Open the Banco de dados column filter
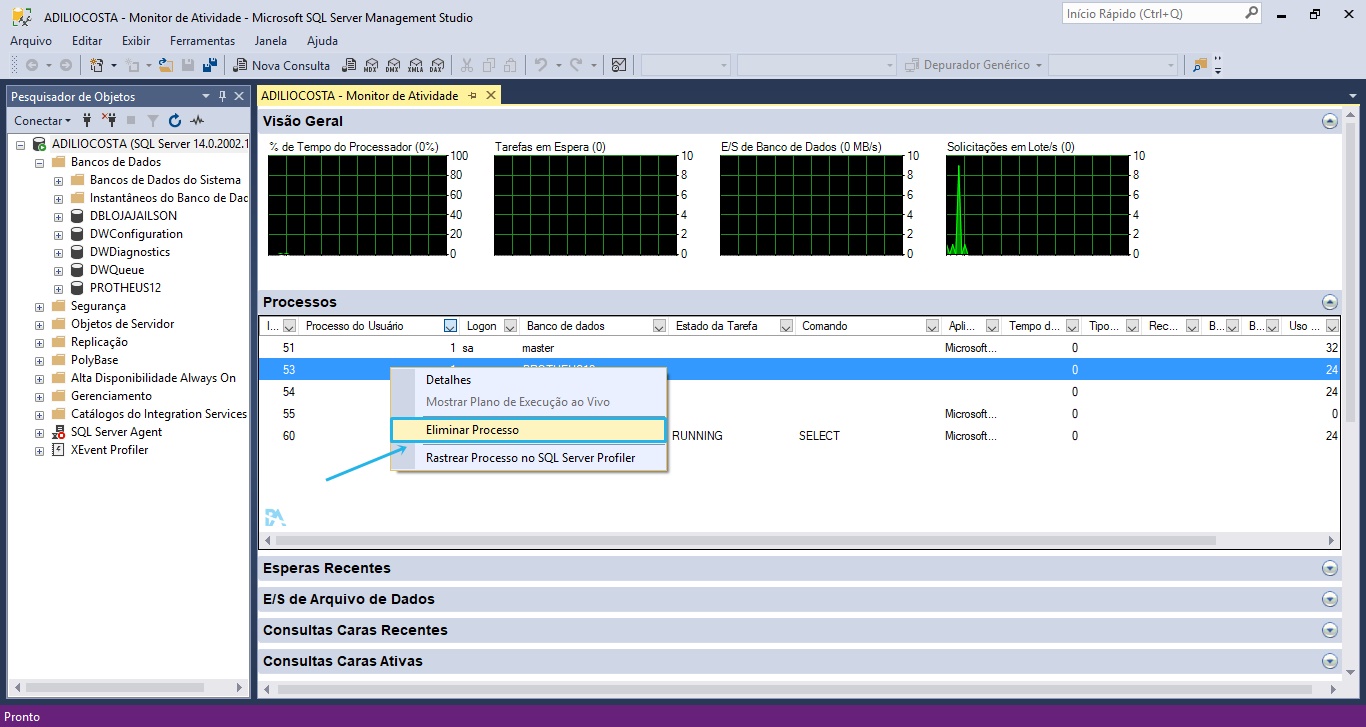1366x727 pixels. 659,326
